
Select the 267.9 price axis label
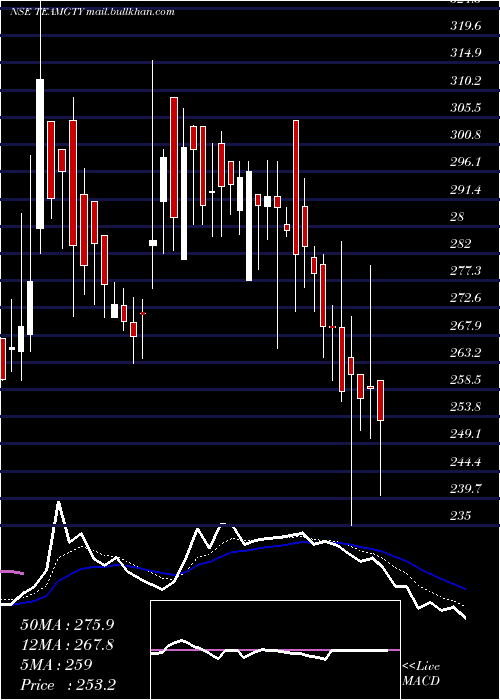pos(466,326)
